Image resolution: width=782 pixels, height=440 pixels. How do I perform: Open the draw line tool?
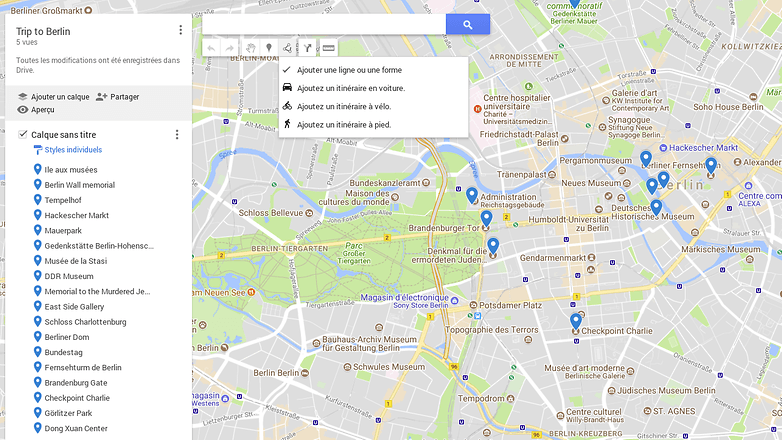click(x=287, y=48)
